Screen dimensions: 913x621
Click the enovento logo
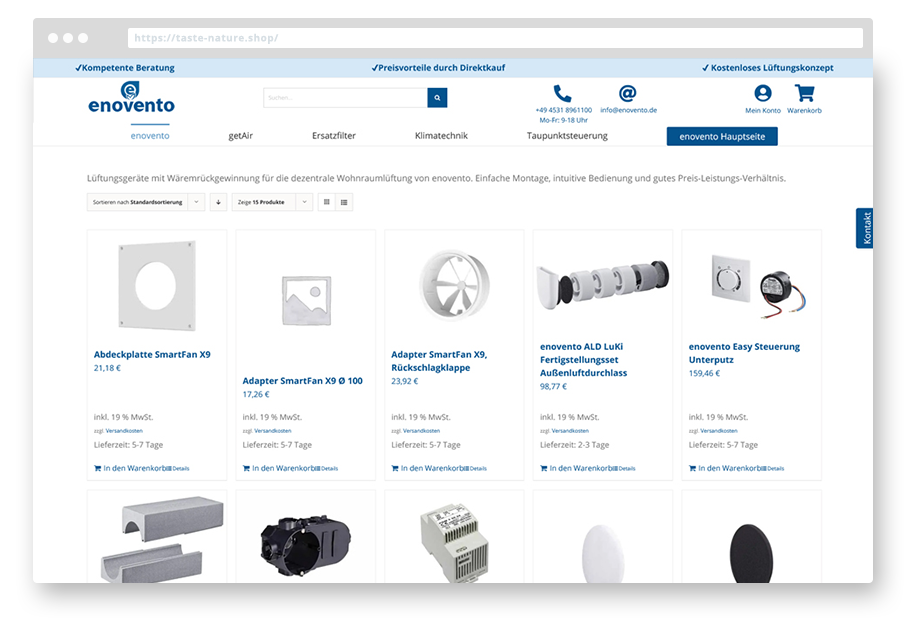pyautogui.click(x=131, y=97)
